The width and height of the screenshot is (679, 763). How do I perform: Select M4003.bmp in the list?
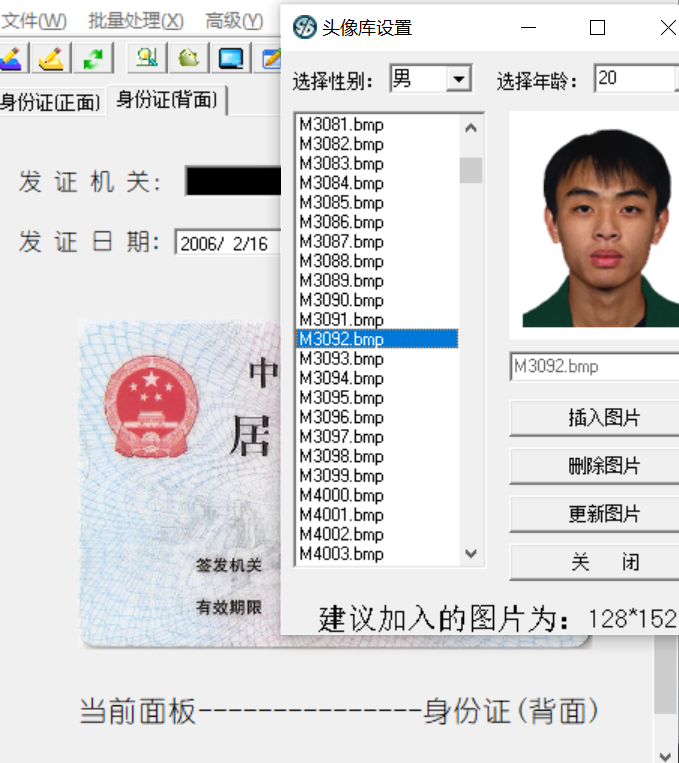(x=377, y=553)
